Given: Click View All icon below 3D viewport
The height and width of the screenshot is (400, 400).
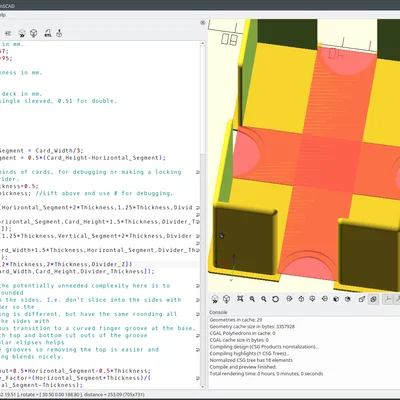Looking at the screenshot, I should (x=240, y=299).
